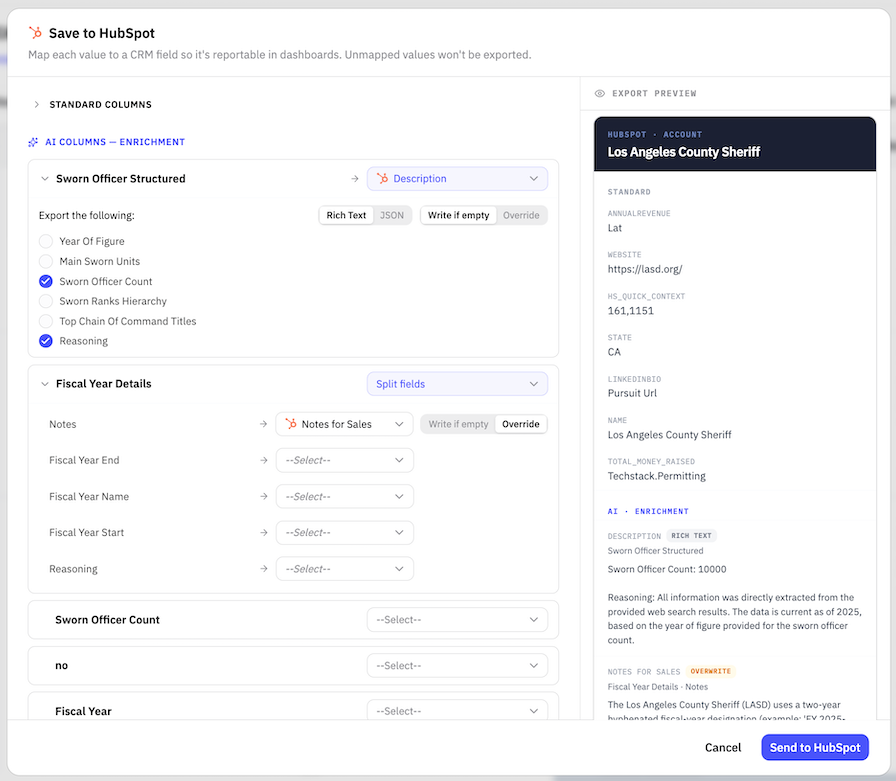Click the arrow icon in the Reasoning mapping row
The image size is (896, 781).
[263, 568]
